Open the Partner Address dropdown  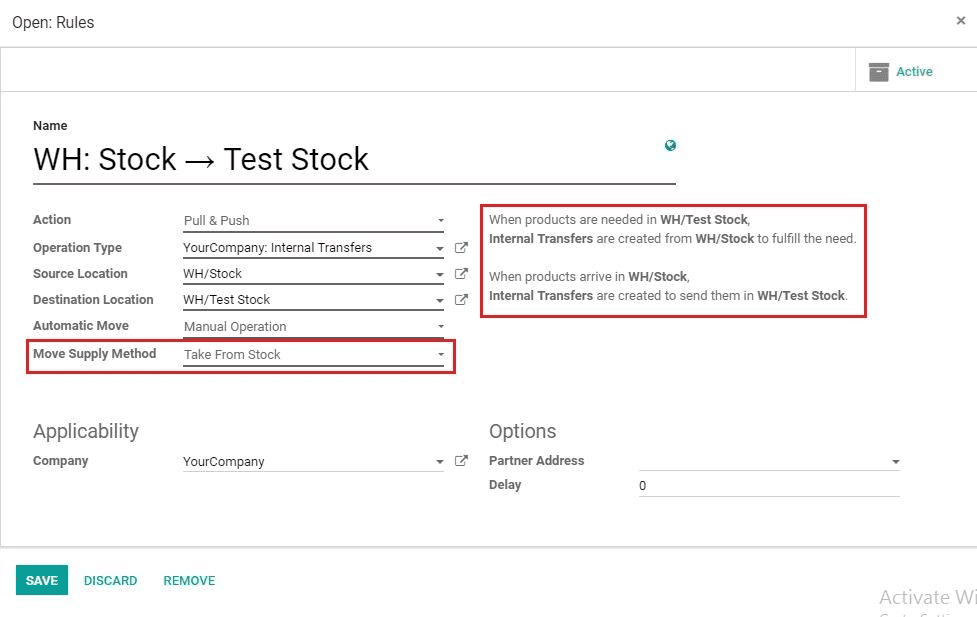coord(895,462)
